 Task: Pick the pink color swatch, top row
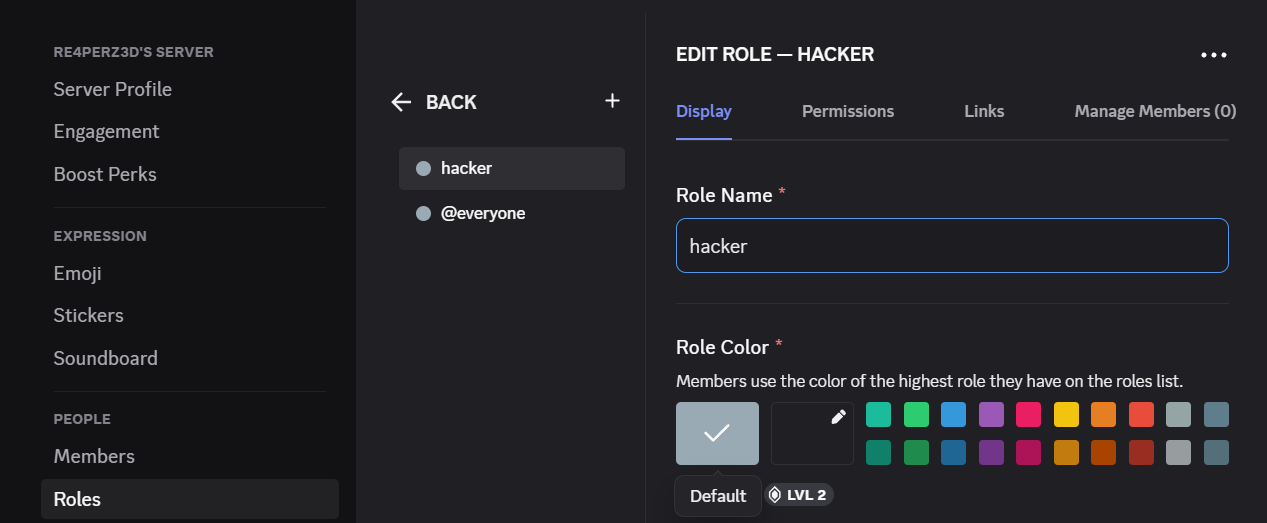[x=1028, y=414]
